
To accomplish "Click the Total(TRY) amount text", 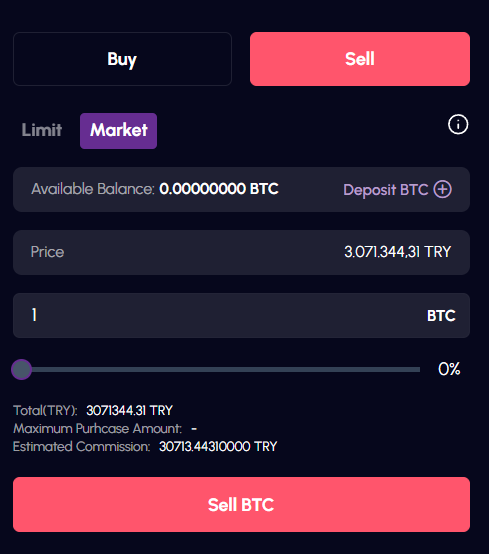I will (129, 411).
